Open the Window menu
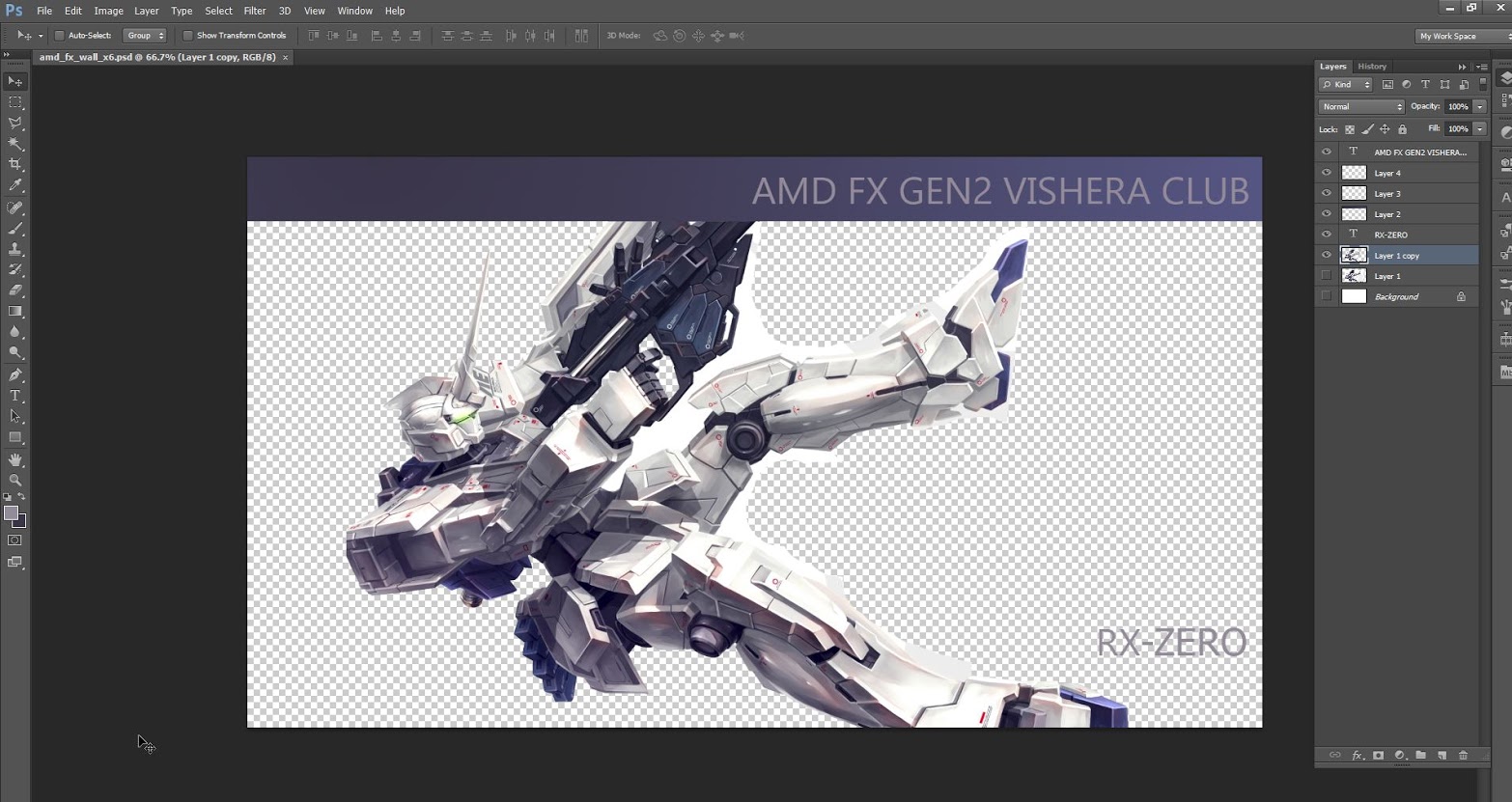Image resolution: width=1512 pixels, height=802 pixels. coord(355,11)
